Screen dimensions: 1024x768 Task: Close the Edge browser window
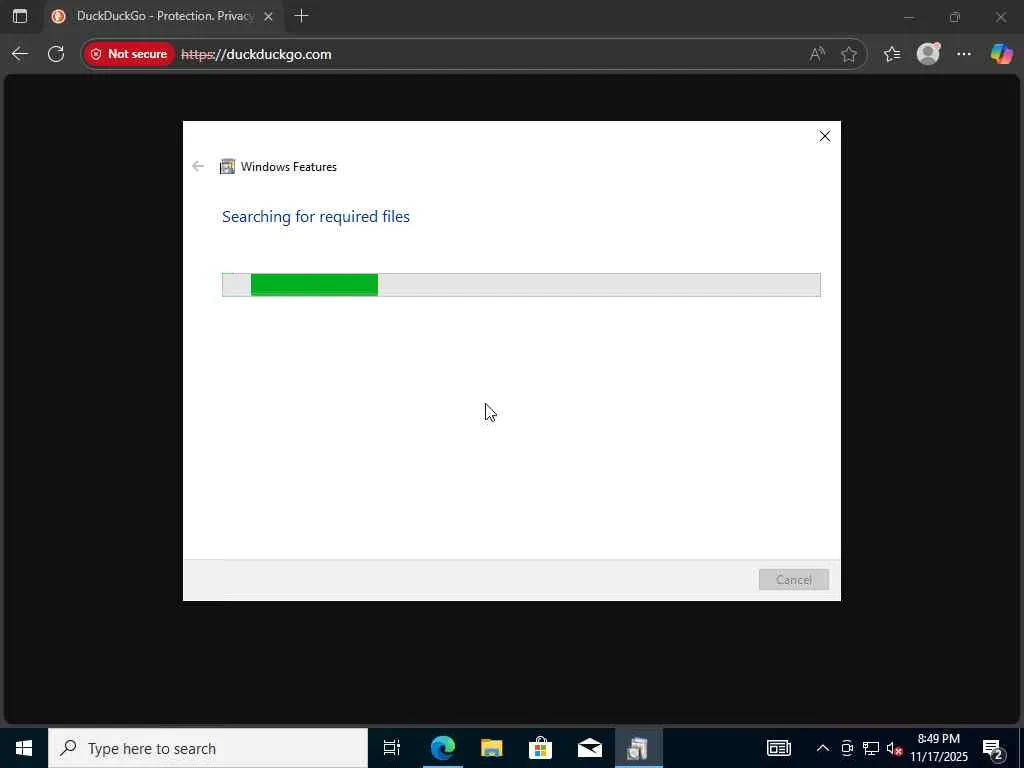pos(1000,17)
